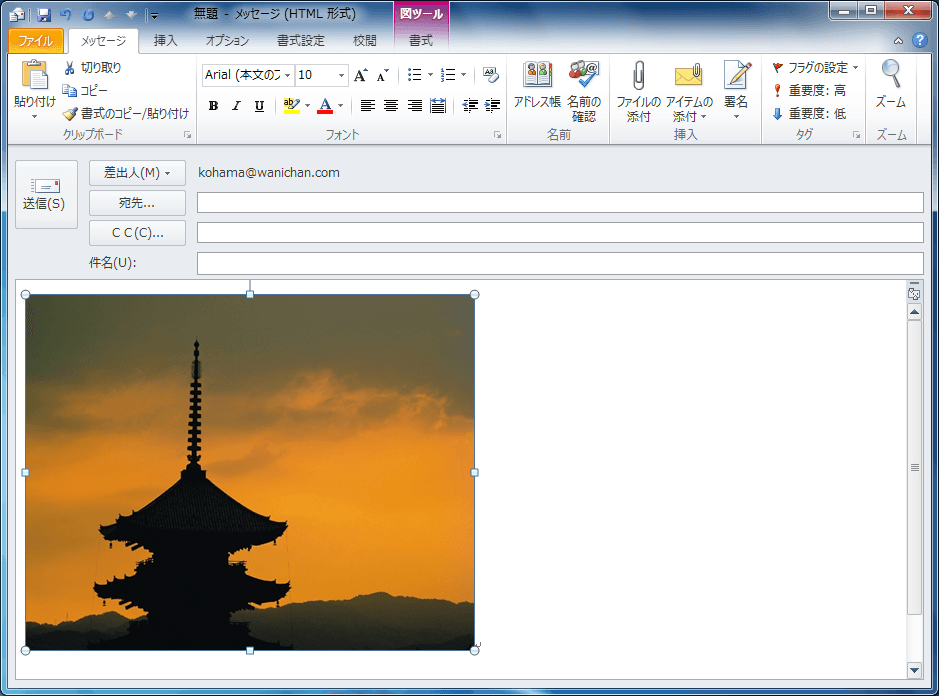The image size is (939, 696).
Task: Justify text alignment
Action: tap(438, 106)
